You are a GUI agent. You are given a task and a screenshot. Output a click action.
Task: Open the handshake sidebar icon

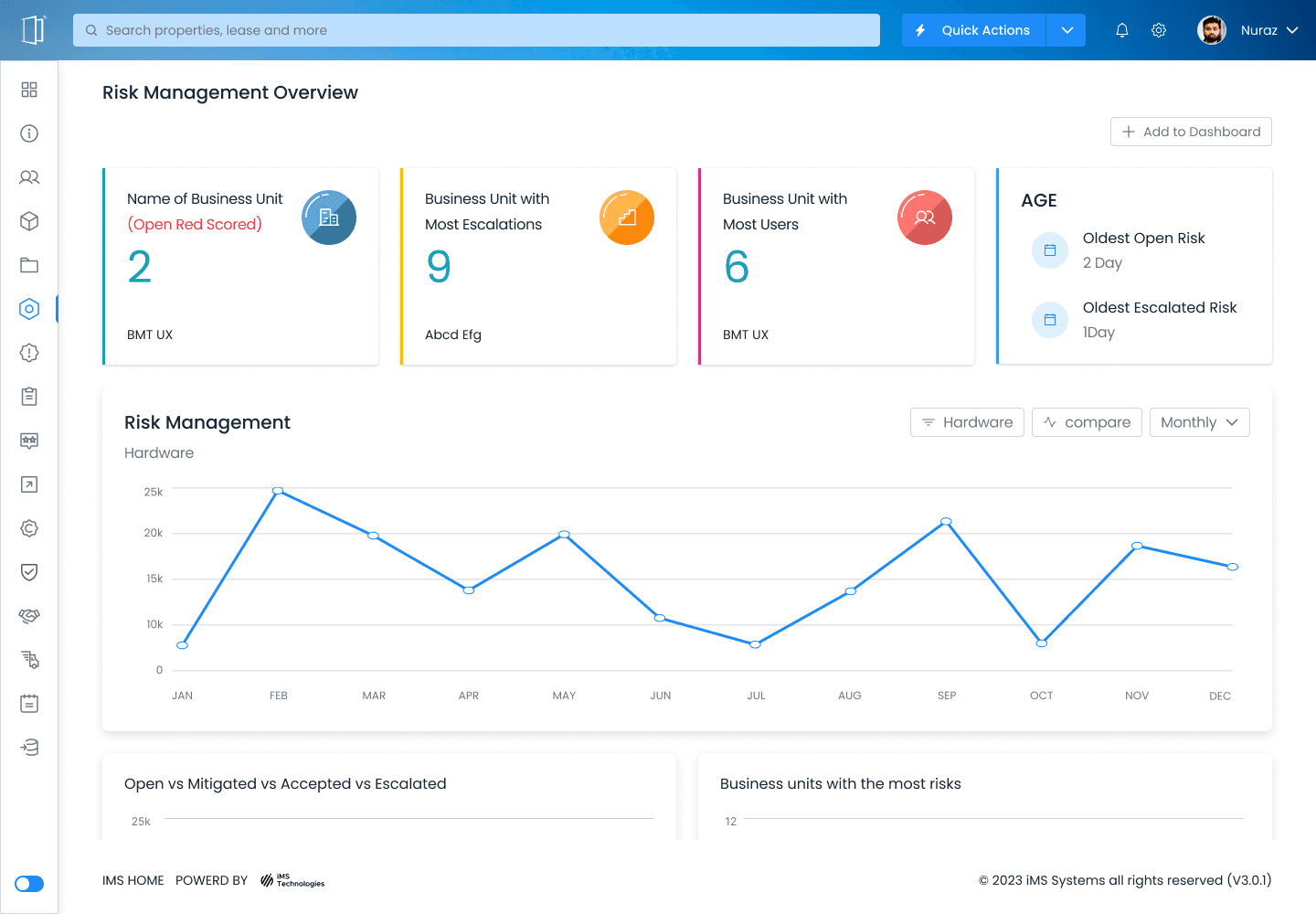(29, 616)
